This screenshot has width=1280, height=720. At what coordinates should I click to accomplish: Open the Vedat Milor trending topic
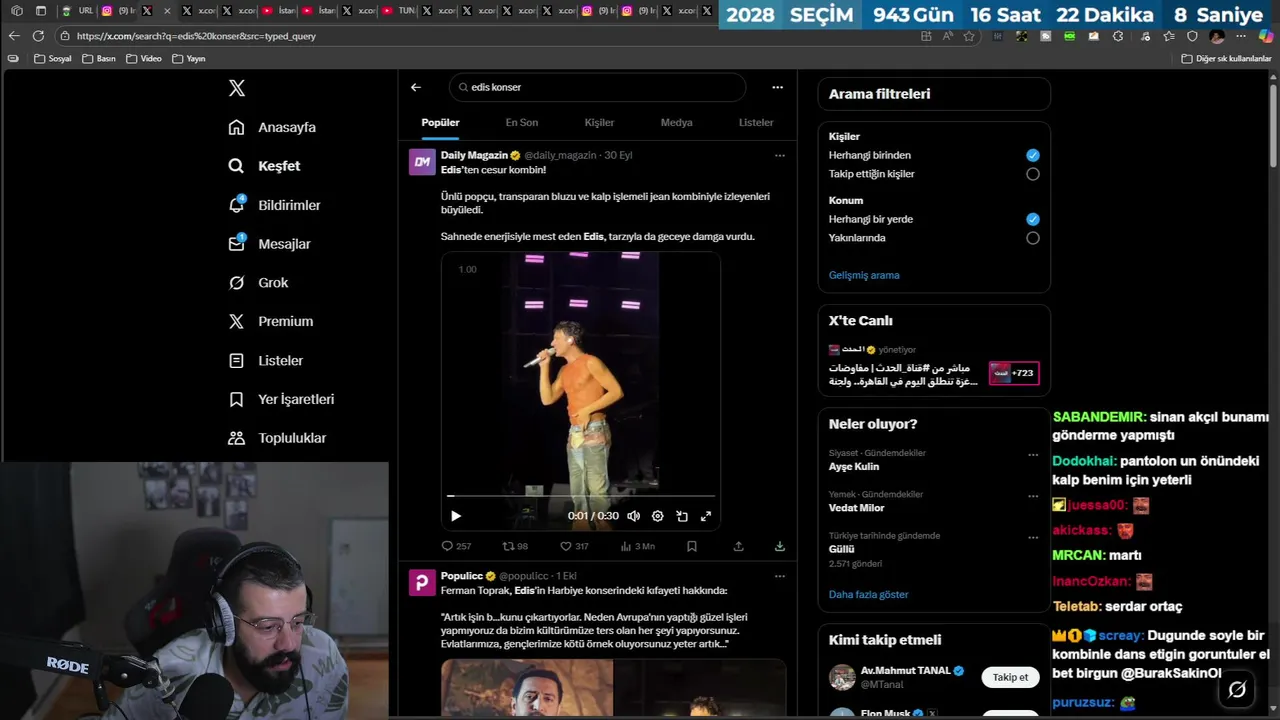click(x=857, y=508)
